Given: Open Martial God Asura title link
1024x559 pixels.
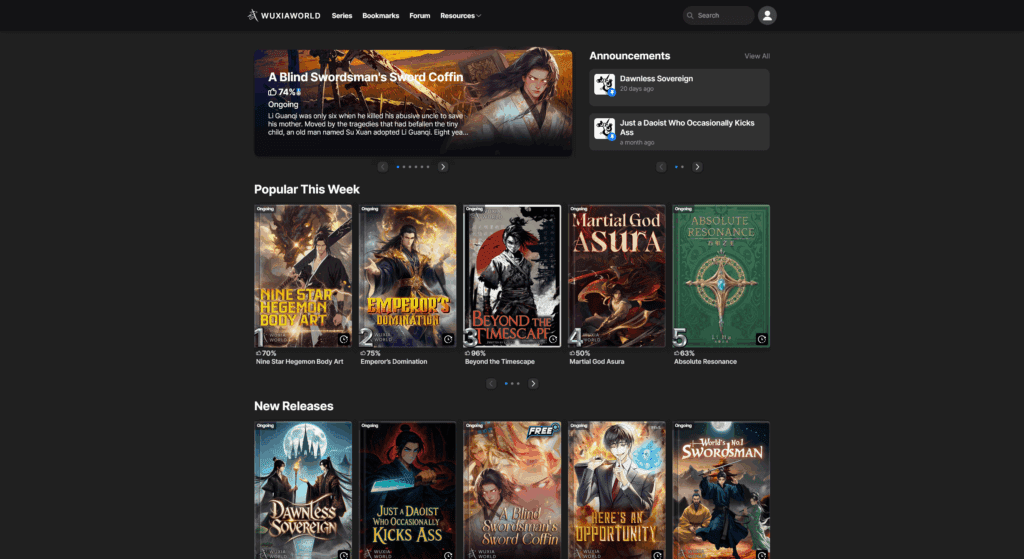Looking at the screenshot, I should 597,362.
